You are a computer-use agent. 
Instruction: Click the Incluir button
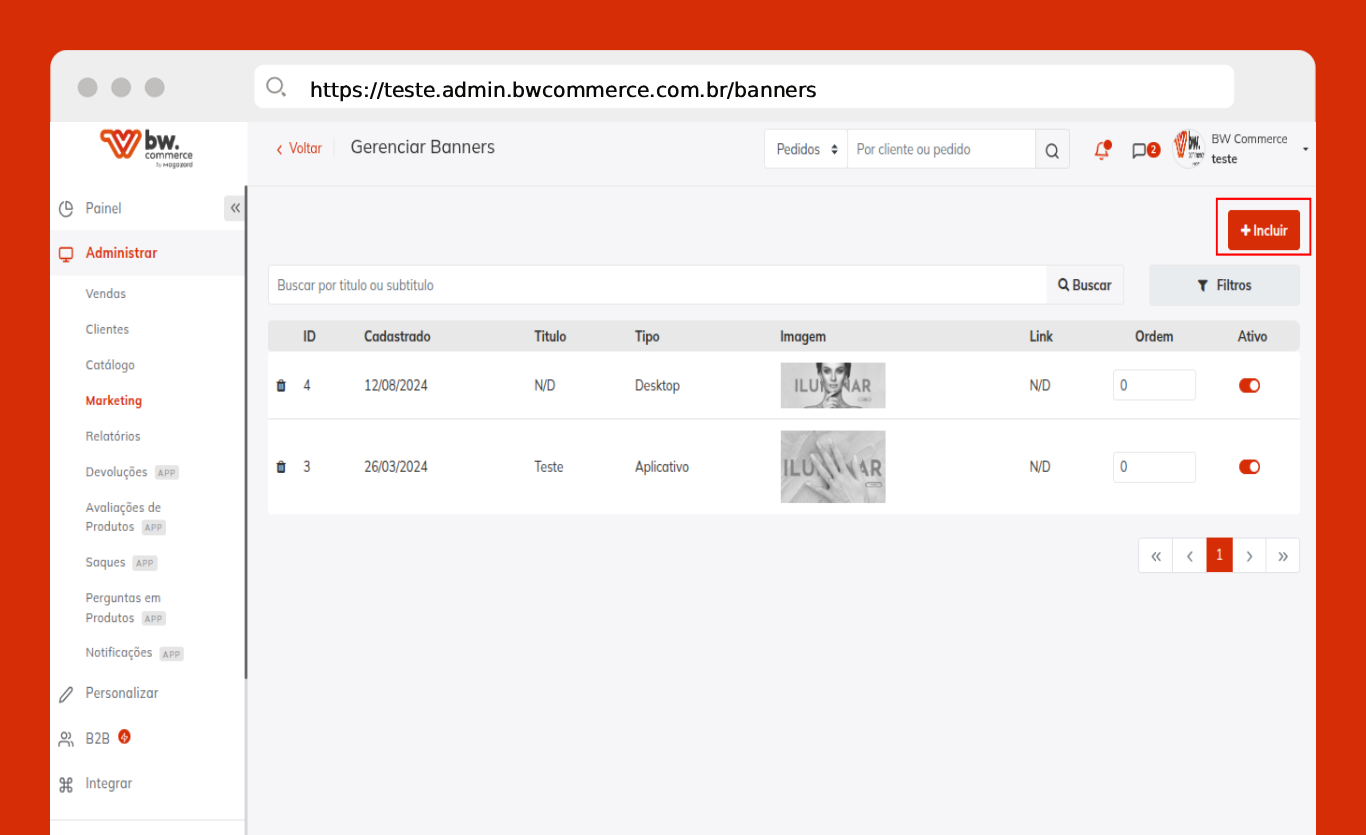1263,230
